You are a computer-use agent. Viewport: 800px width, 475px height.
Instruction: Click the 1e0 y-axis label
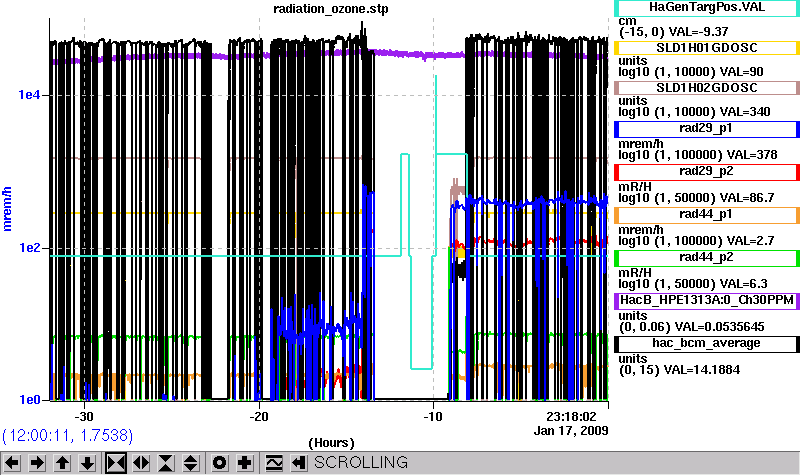pos(29,400)
